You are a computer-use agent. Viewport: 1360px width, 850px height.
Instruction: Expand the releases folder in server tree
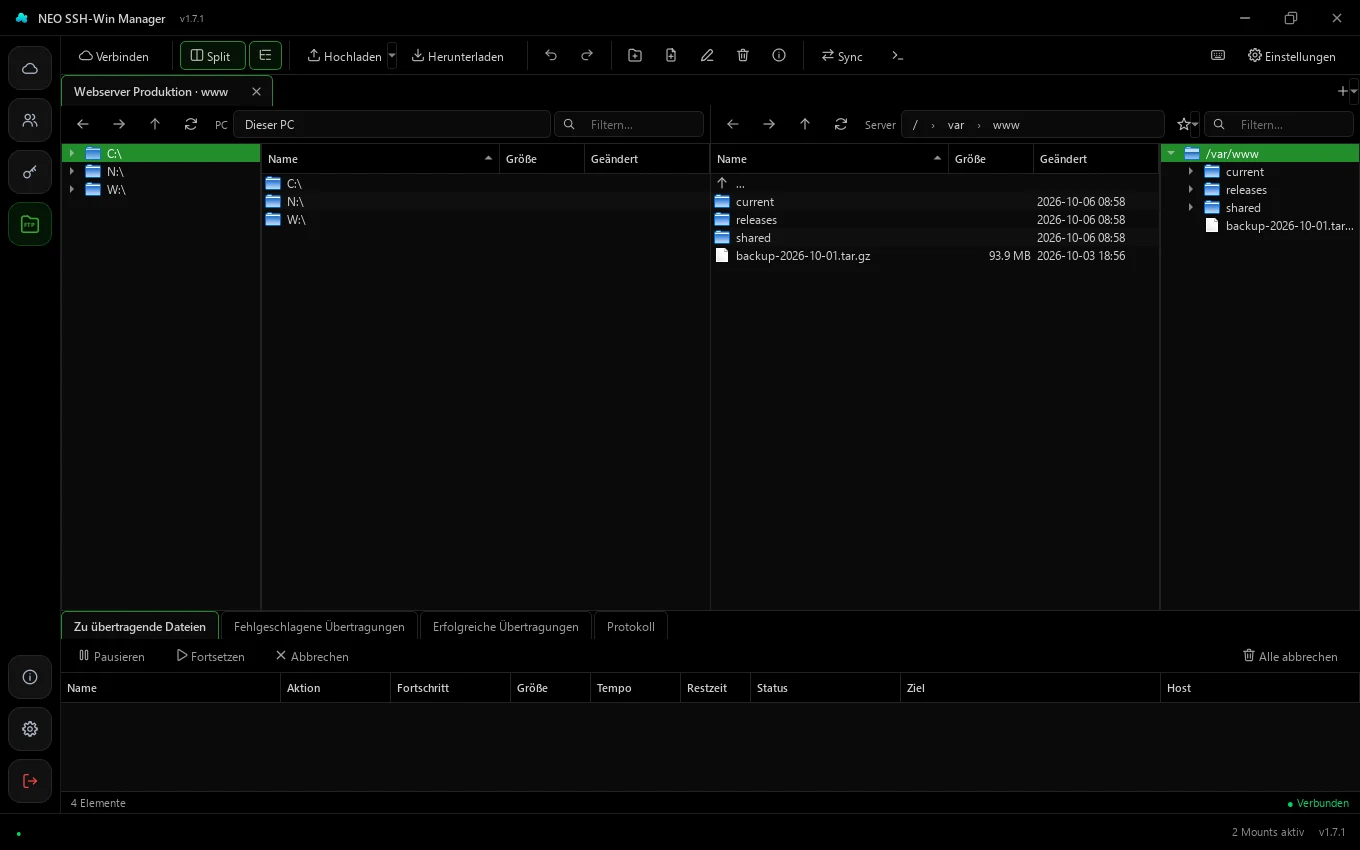[1191, 190]
